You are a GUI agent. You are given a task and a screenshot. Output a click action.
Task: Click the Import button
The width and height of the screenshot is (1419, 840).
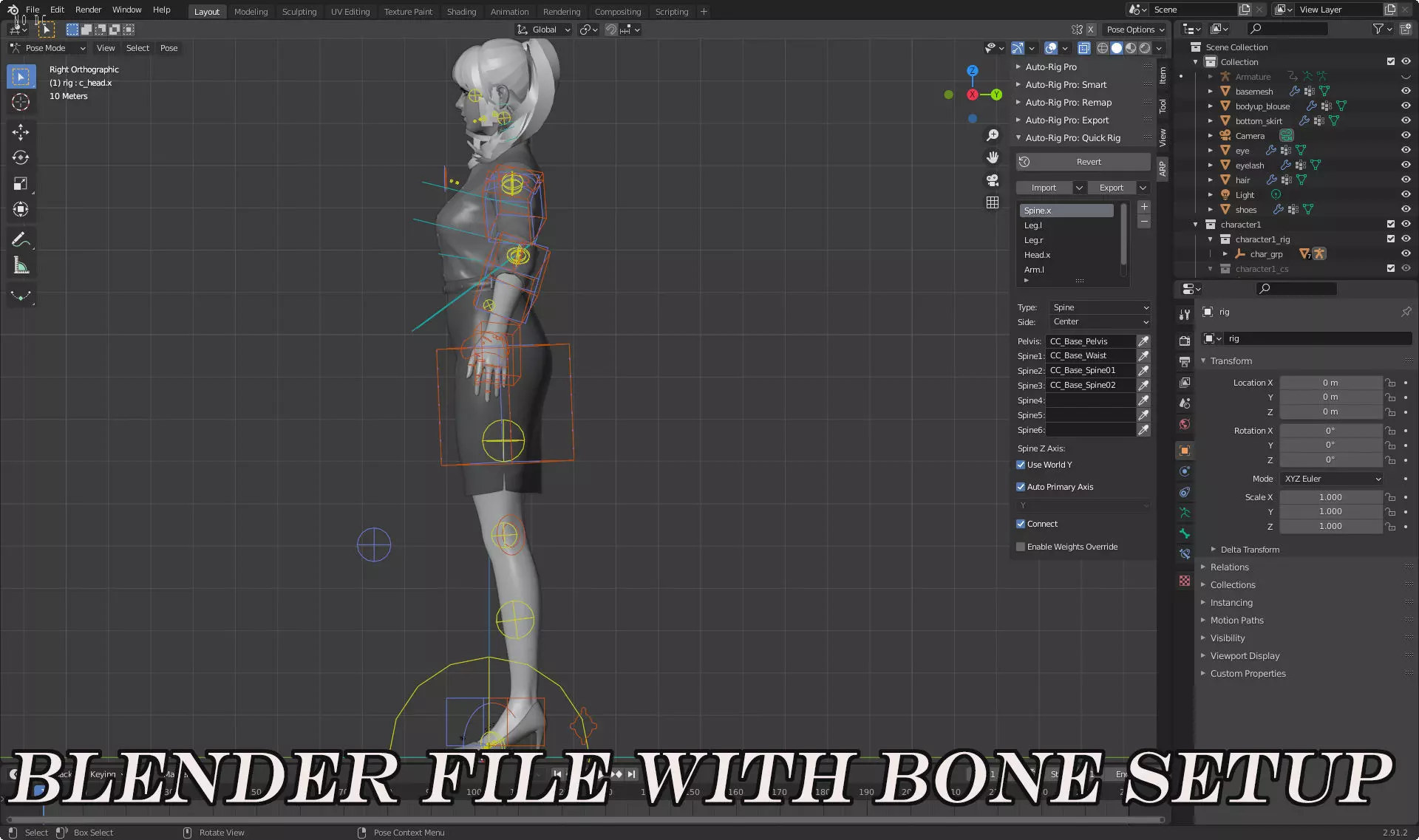point(1044,188)
